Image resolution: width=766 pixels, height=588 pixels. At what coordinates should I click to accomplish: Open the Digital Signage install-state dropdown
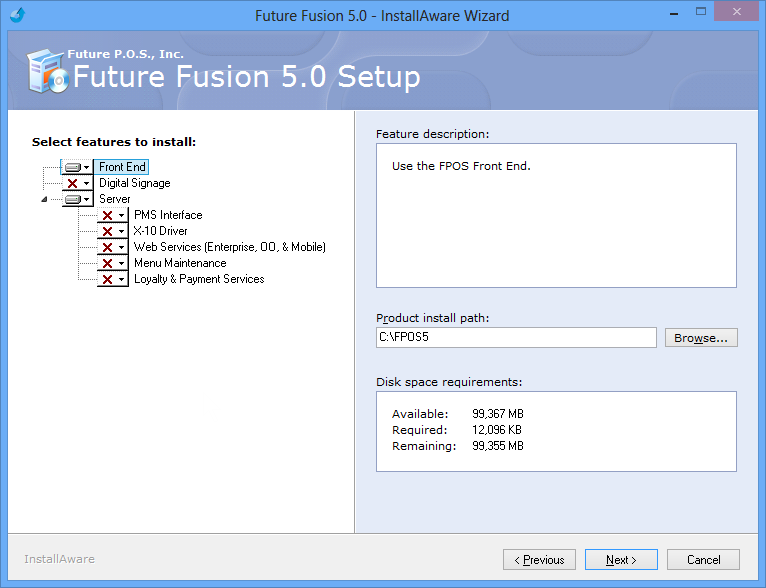tap(77, 183)
